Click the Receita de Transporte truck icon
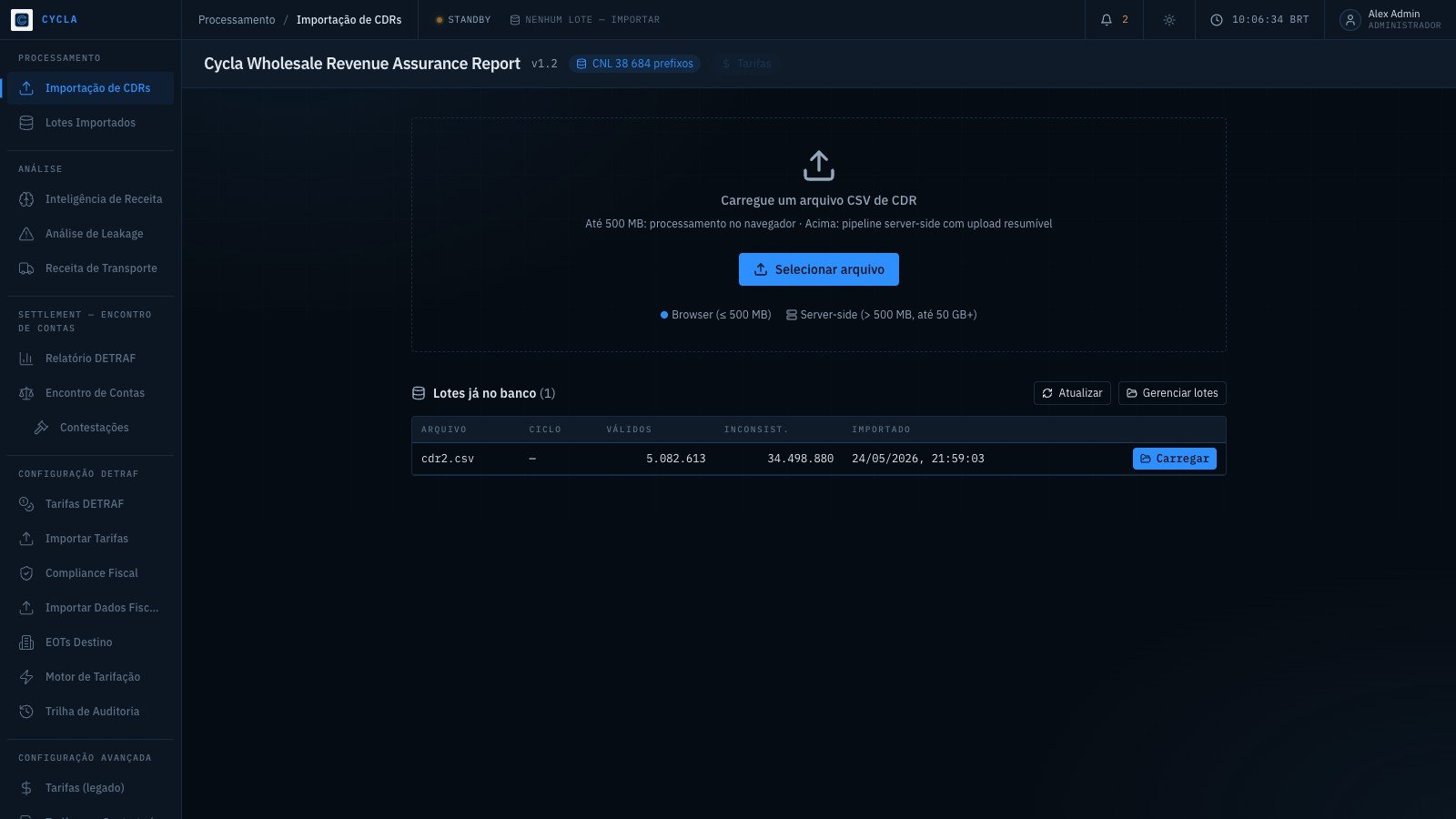 (x=26, y=268)
